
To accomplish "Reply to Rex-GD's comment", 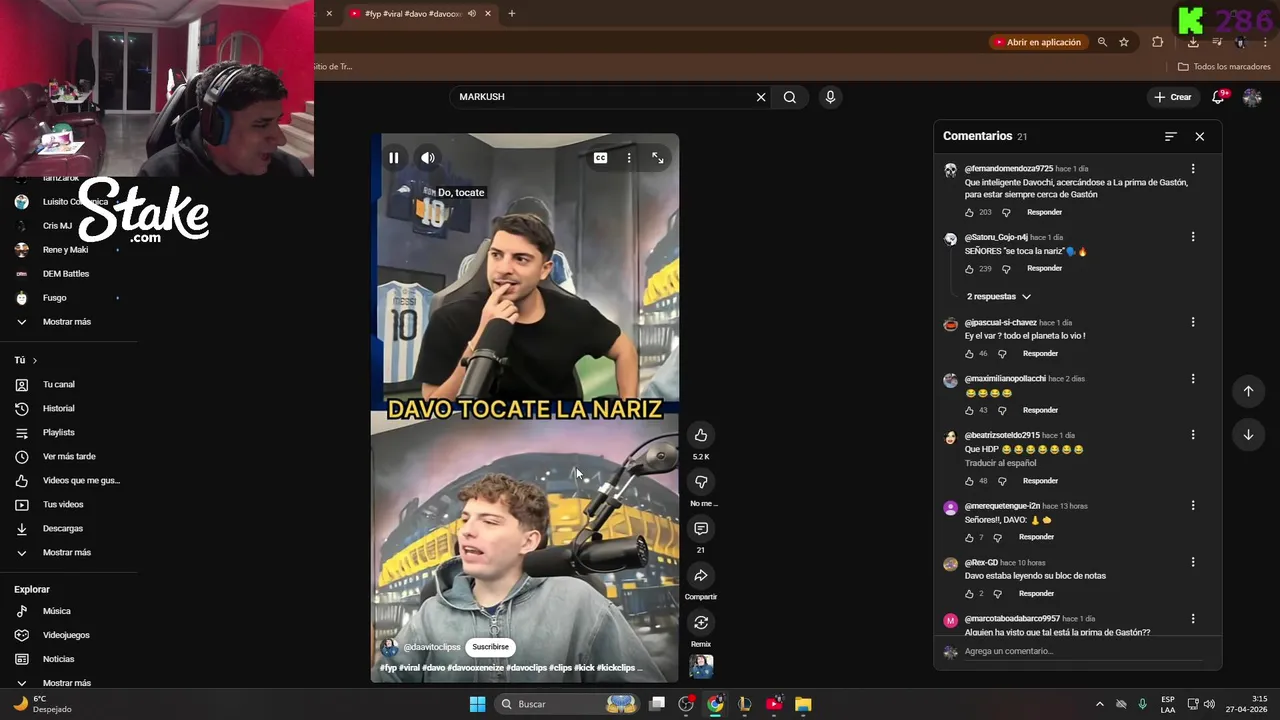I will coord(1036,594).
